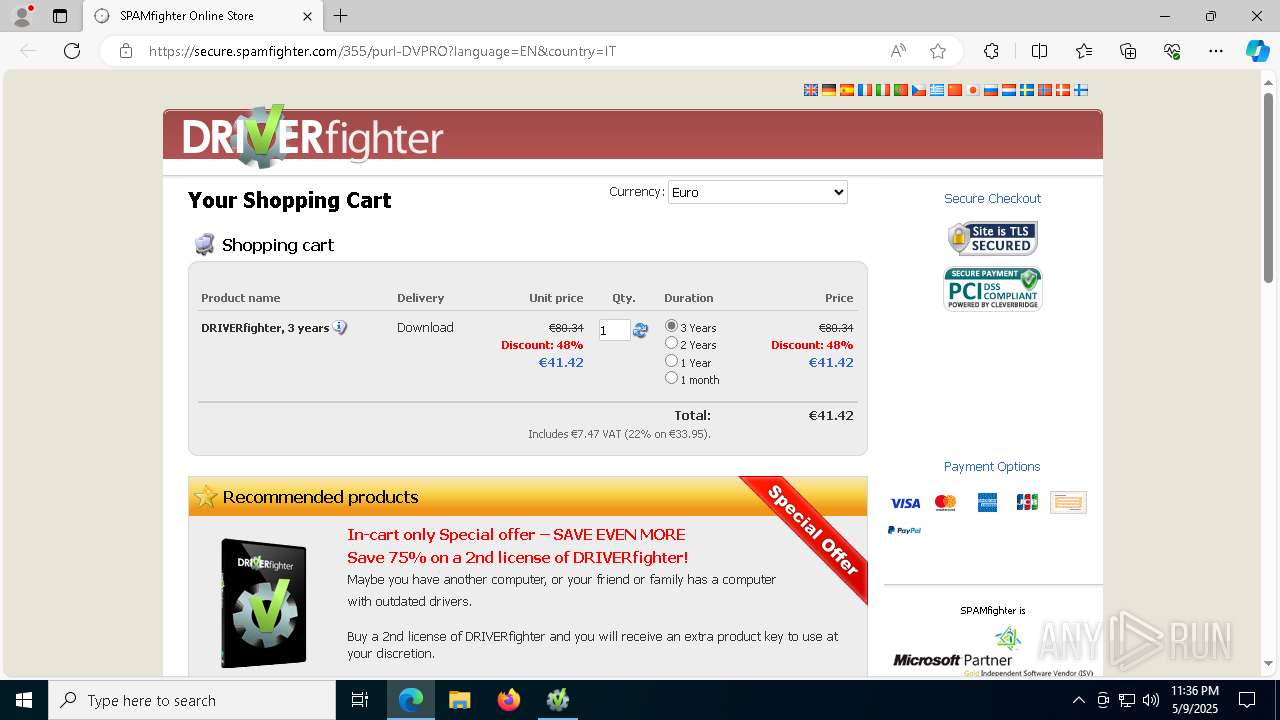This screenshot has width=1280, height=720.
Task: Click the SPAMfighter Online Store tab
Action: click(x=203, y=16)
